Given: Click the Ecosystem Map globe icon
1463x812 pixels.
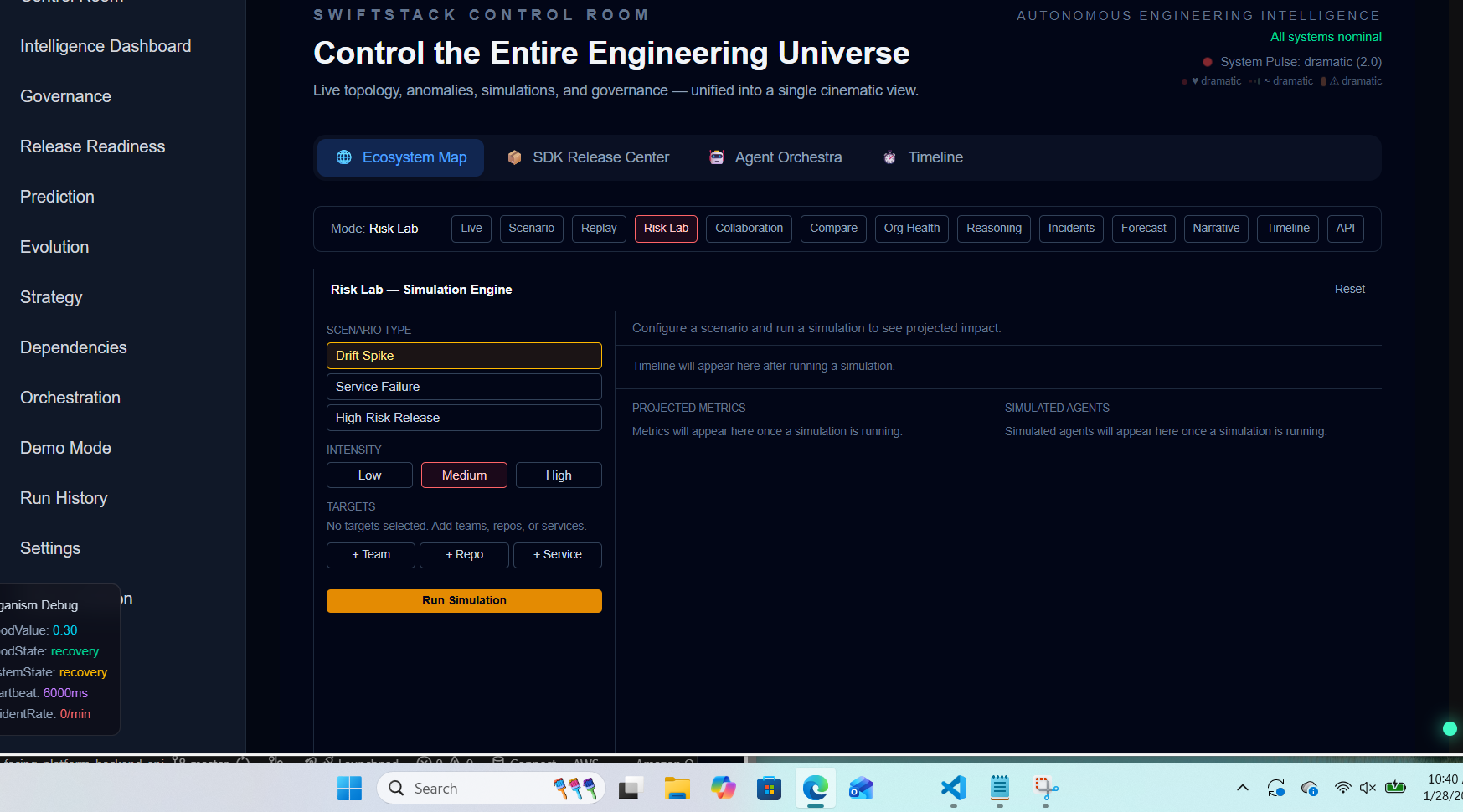Looking at the screenshot, I should (343, 157).
